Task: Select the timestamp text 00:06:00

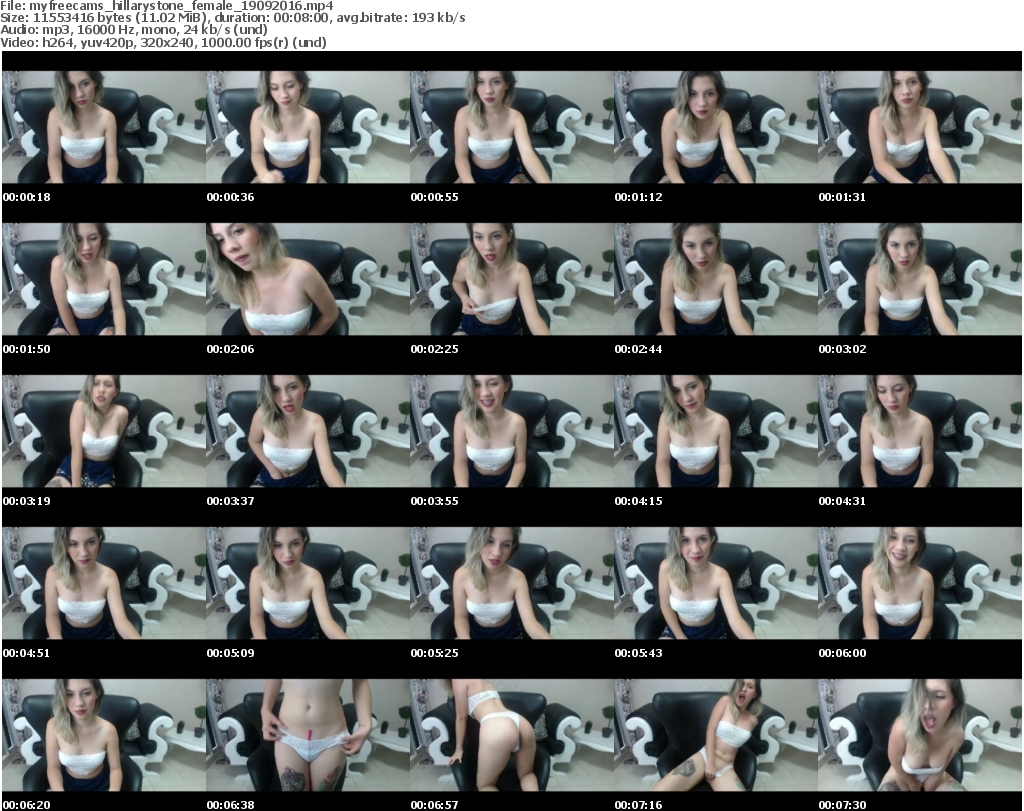Action: 842,653
